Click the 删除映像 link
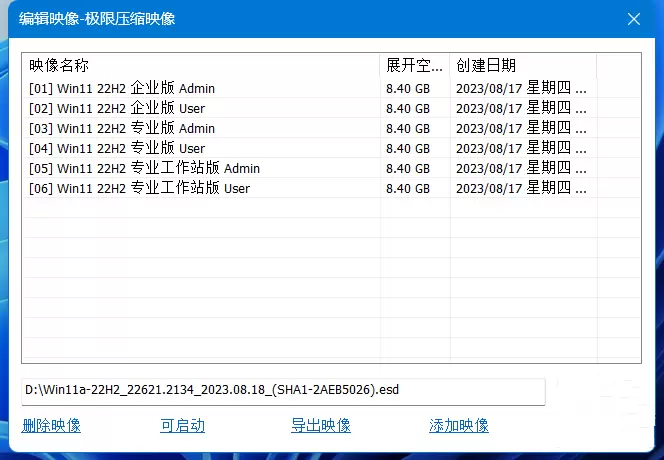The width and height of the screenshot is (664, 460). (51, 425)
